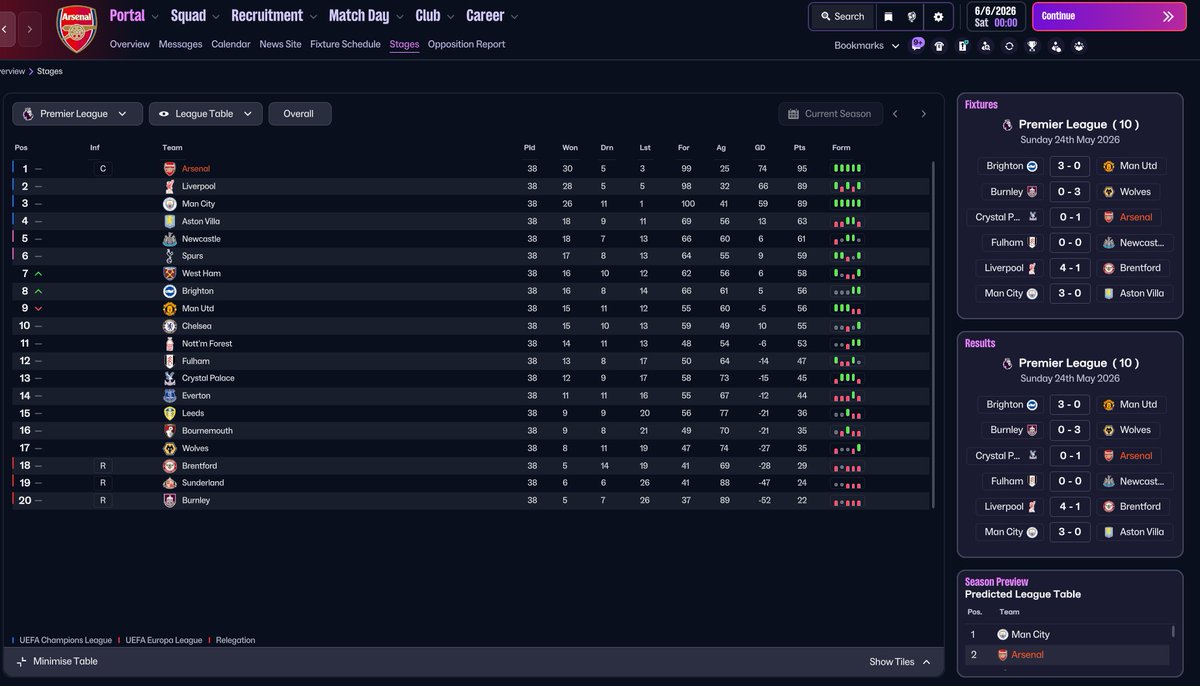Click the Arsenal club badge in the header
1200x686 pixels.
coord(76,29)
